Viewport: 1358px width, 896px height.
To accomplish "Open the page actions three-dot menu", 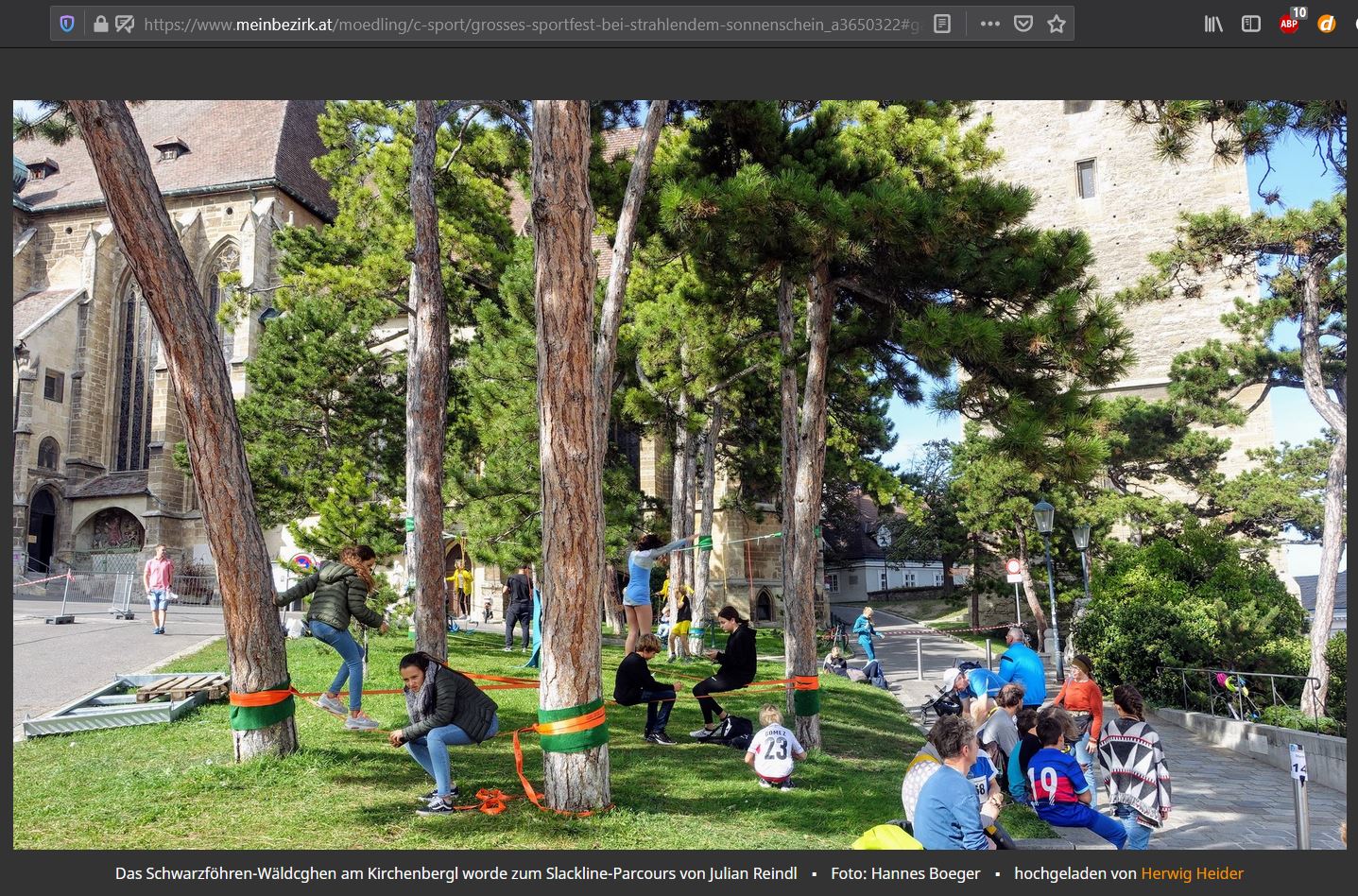I will 989,24.
